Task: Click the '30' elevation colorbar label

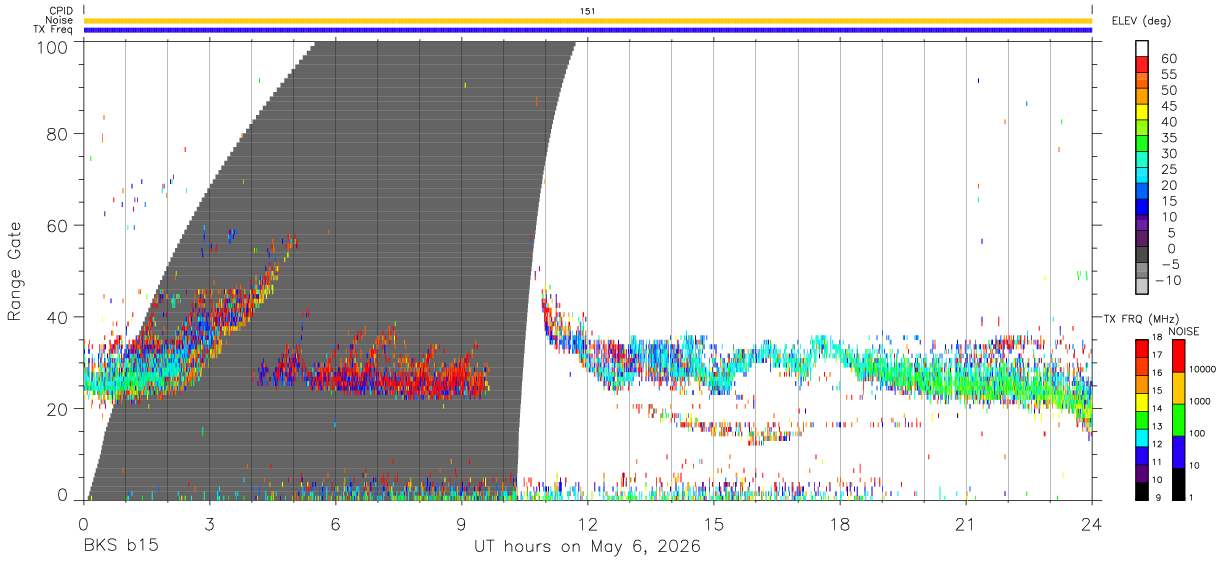Action: coord(1168,154)
